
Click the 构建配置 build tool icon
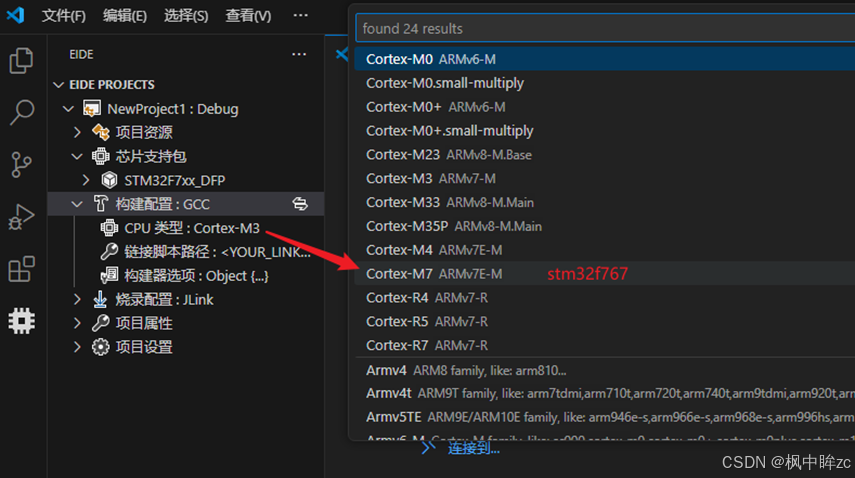click(100, 204)
